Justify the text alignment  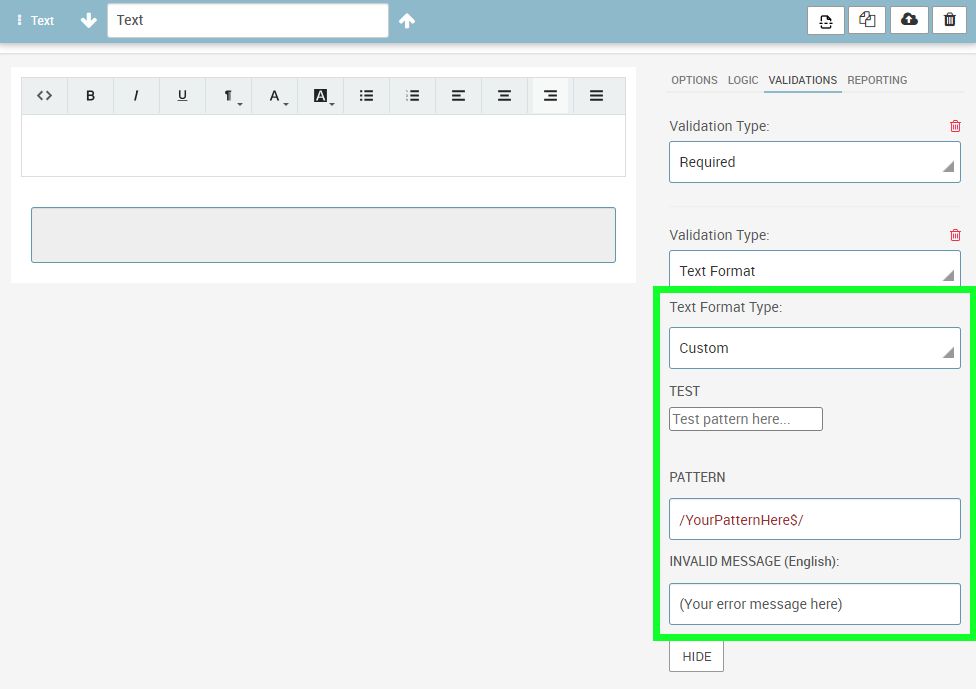click(597, 96)
